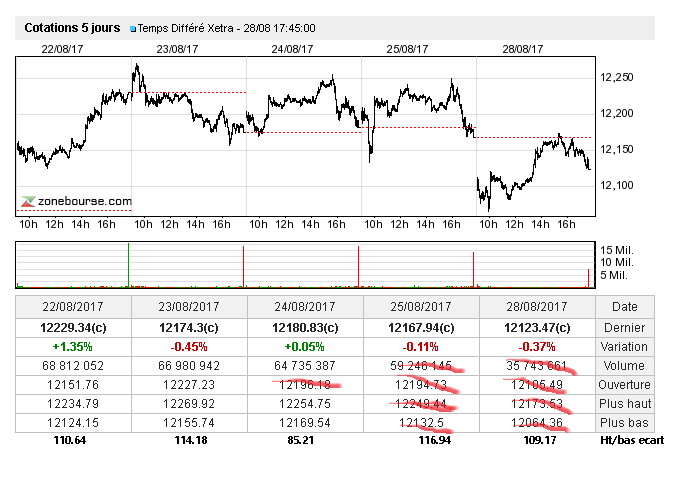Select the 28/08/17 date label above the chart

point(521,48)
